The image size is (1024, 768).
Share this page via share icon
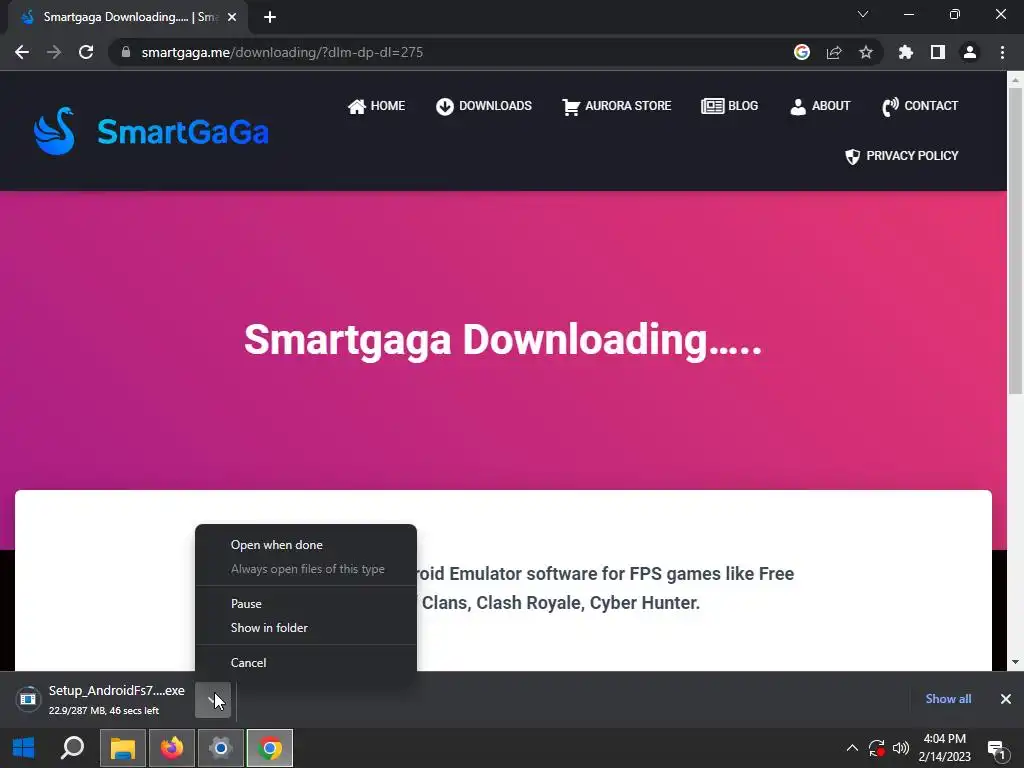coord(834,52)
